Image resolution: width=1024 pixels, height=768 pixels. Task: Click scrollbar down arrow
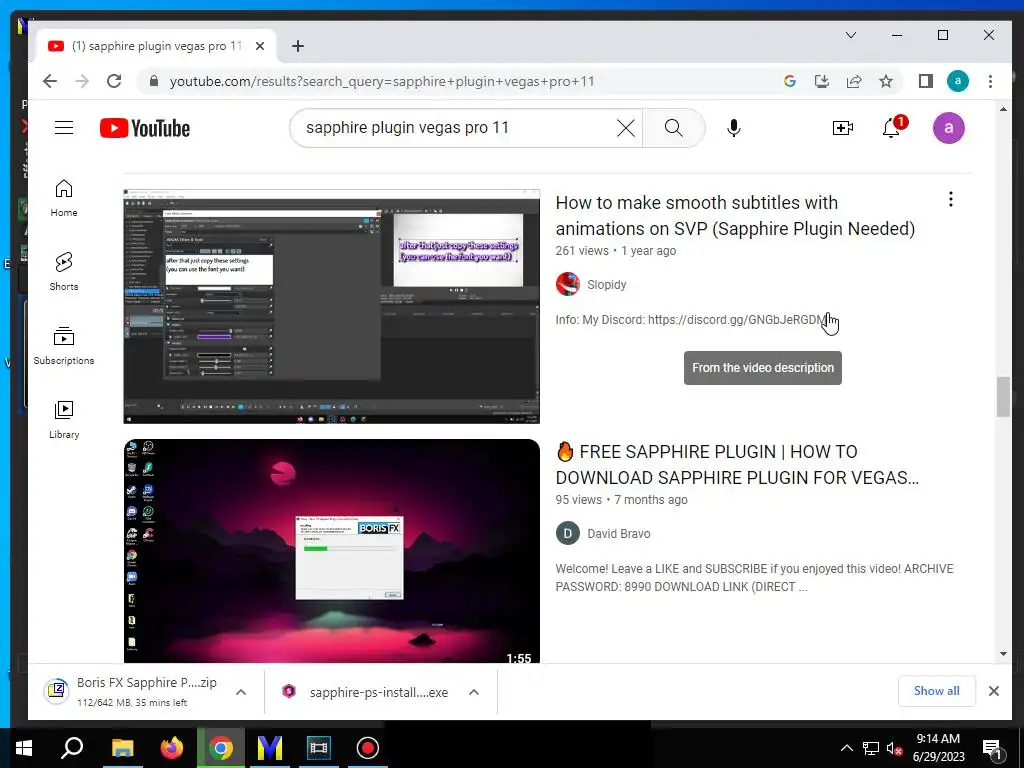coord(1003,654)
